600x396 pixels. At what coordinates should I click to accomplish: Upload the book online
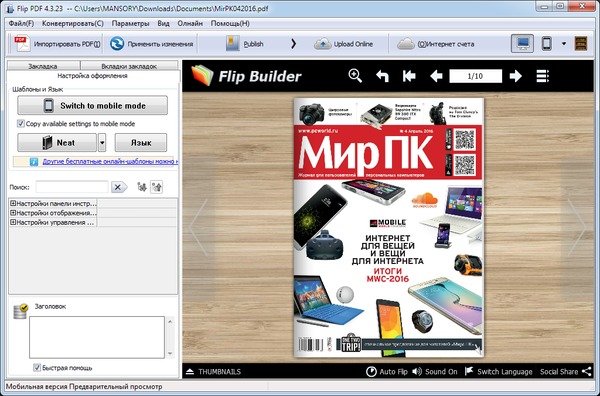[343, 44]
